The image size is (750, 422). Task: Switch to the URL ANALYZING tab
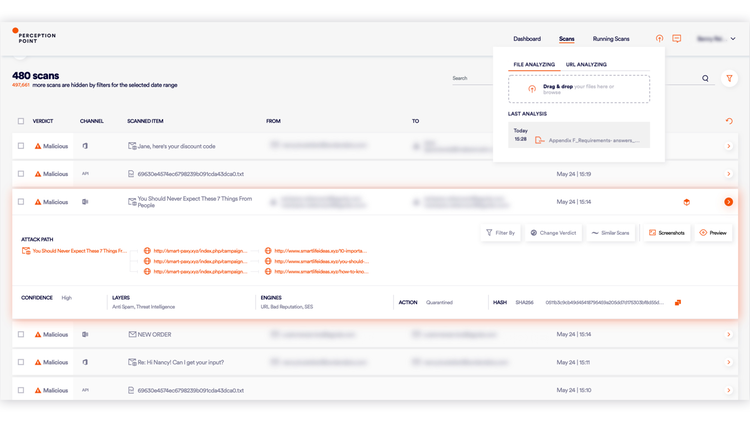(586, 64)
